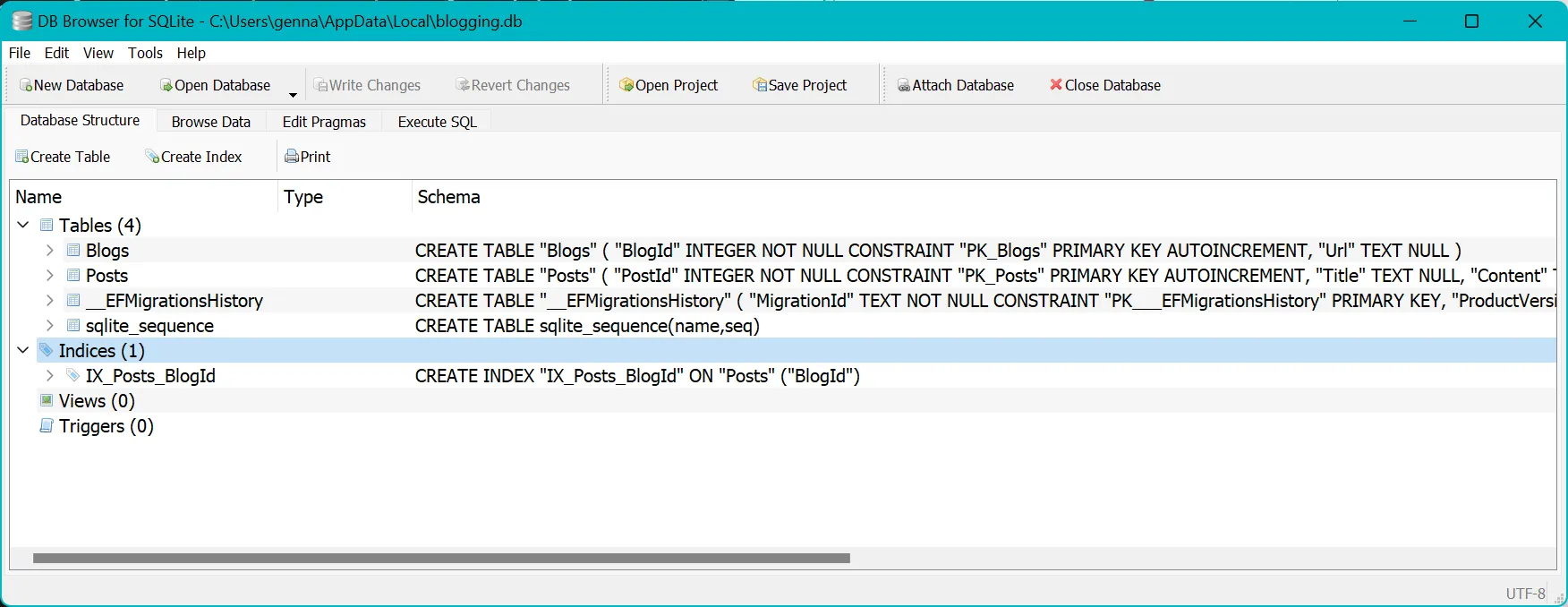Click the CREATE TABLE sqlite_sequence schema text
Screen dimensions: 1568x607
click(587, 326)
